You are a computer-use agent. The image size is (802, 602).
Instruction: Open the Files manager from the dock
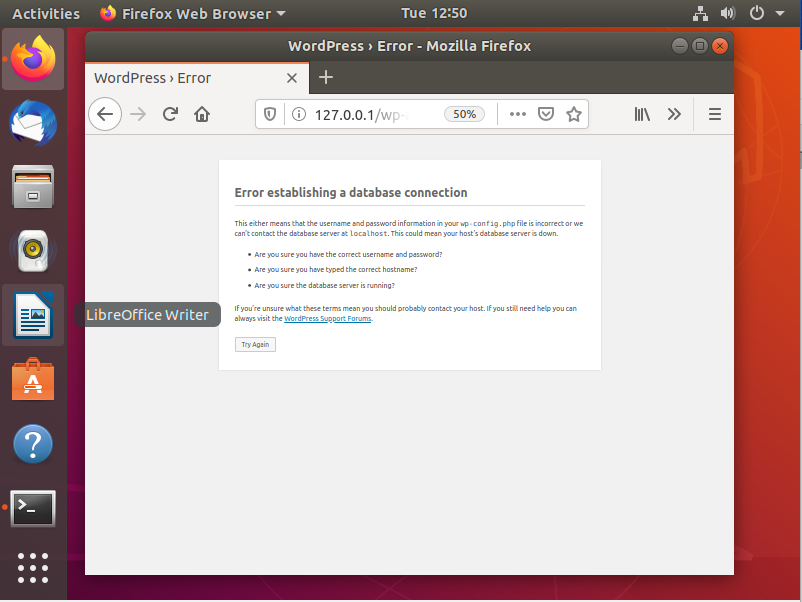click(x=33, y=187)
